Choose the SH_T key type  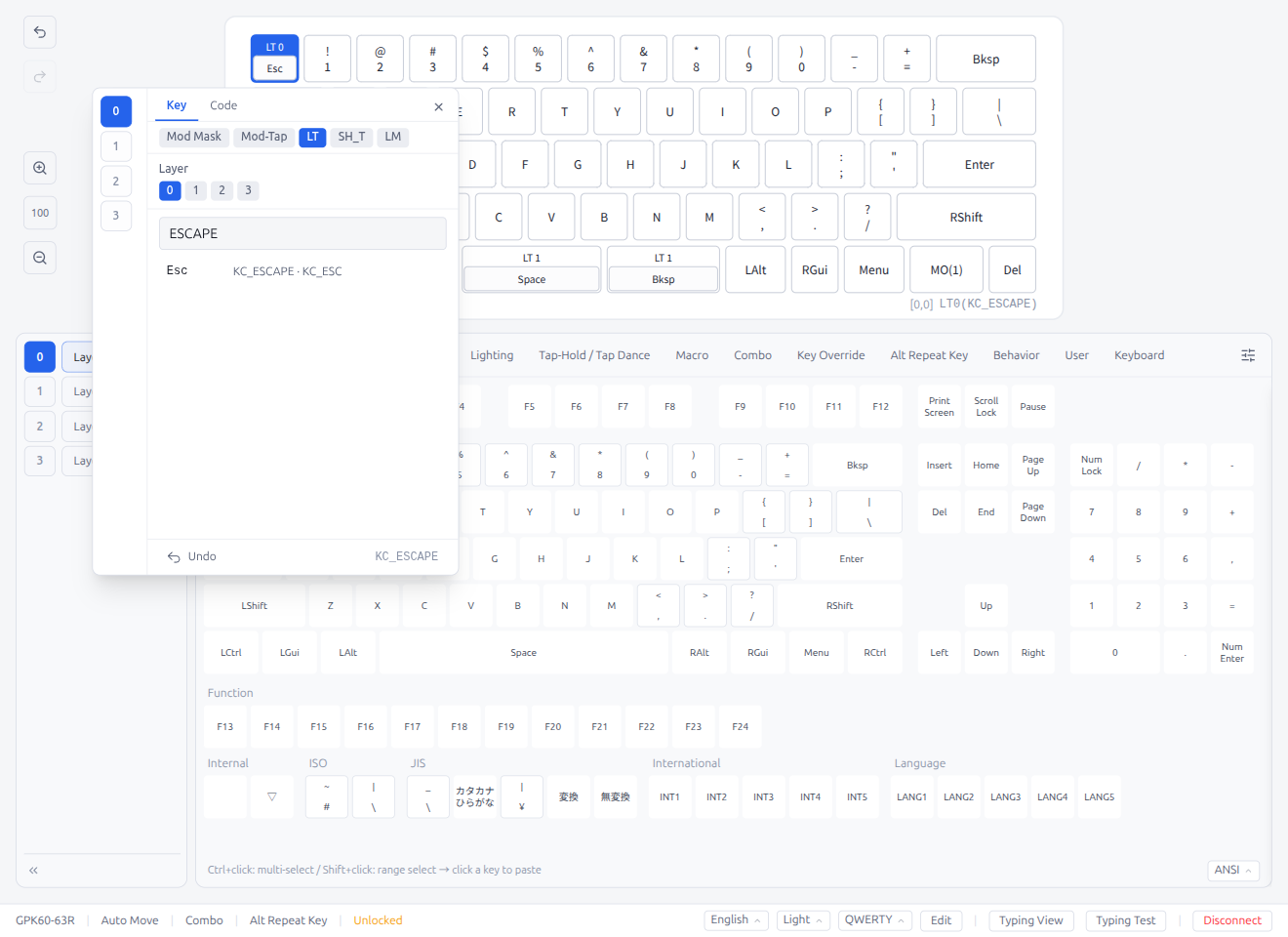(351, 137)
